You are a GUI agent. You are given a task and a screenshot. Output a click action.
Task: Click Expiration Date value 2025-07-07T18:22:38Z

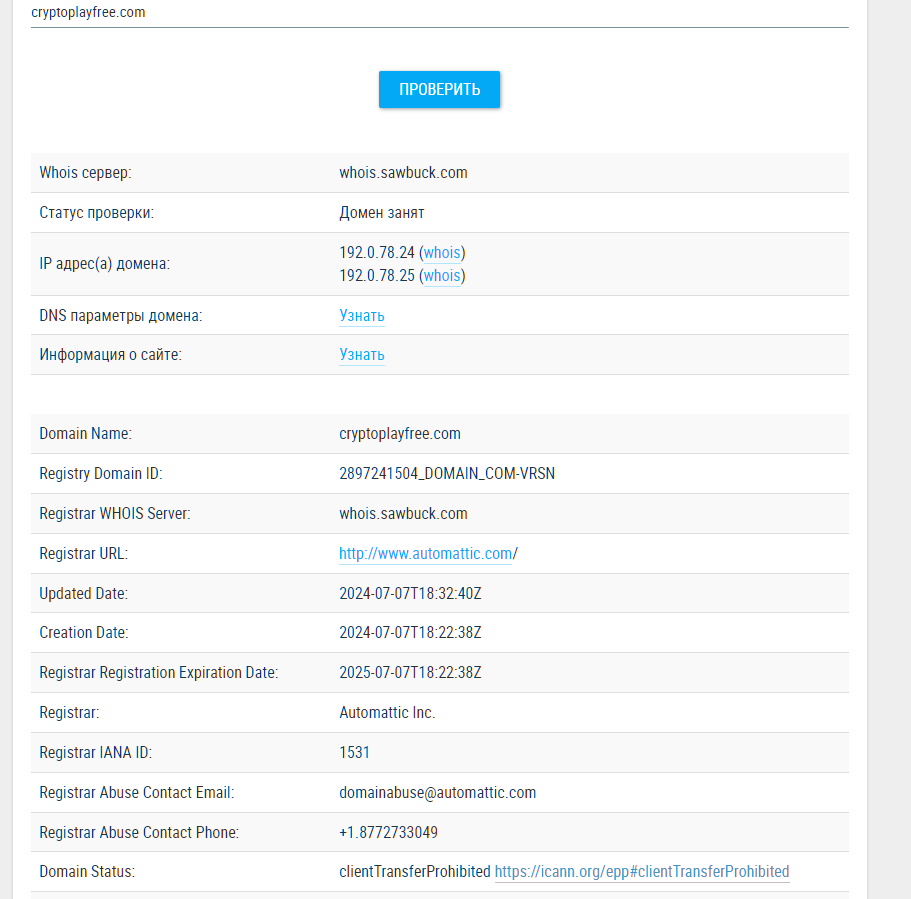pyautogui.click(x=410, y=672)
